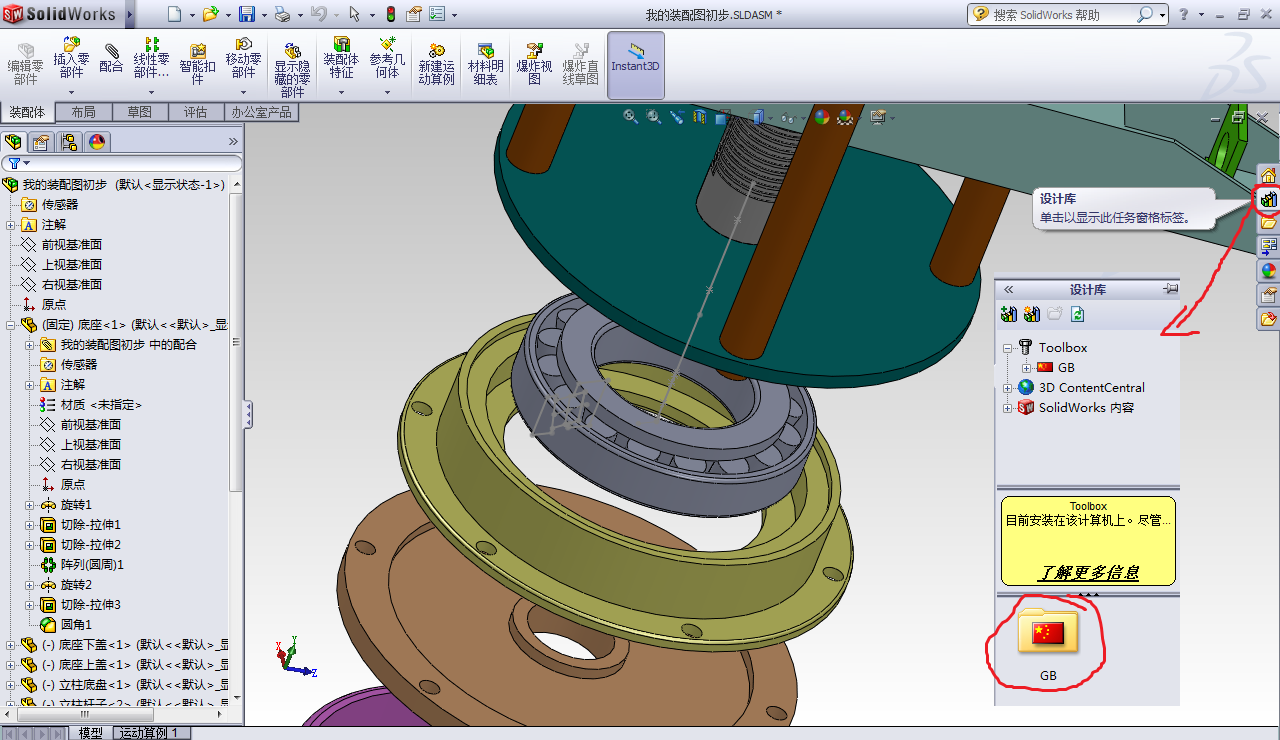Select the 圆角1 feature in tree
This screenshot has height=740, width=1280.
pos(76,625)
